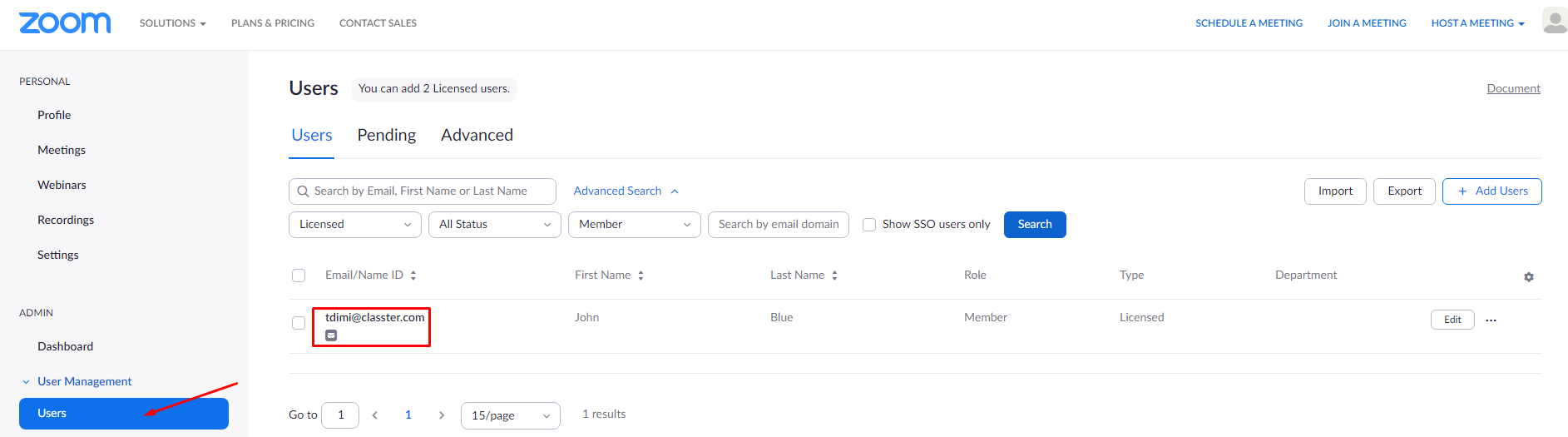Image resolution: width=1568 pixels, height=437 pixels.
Task: Click the envelope icon under tdimi@classter.com
Action: click(x=331, y=335)
